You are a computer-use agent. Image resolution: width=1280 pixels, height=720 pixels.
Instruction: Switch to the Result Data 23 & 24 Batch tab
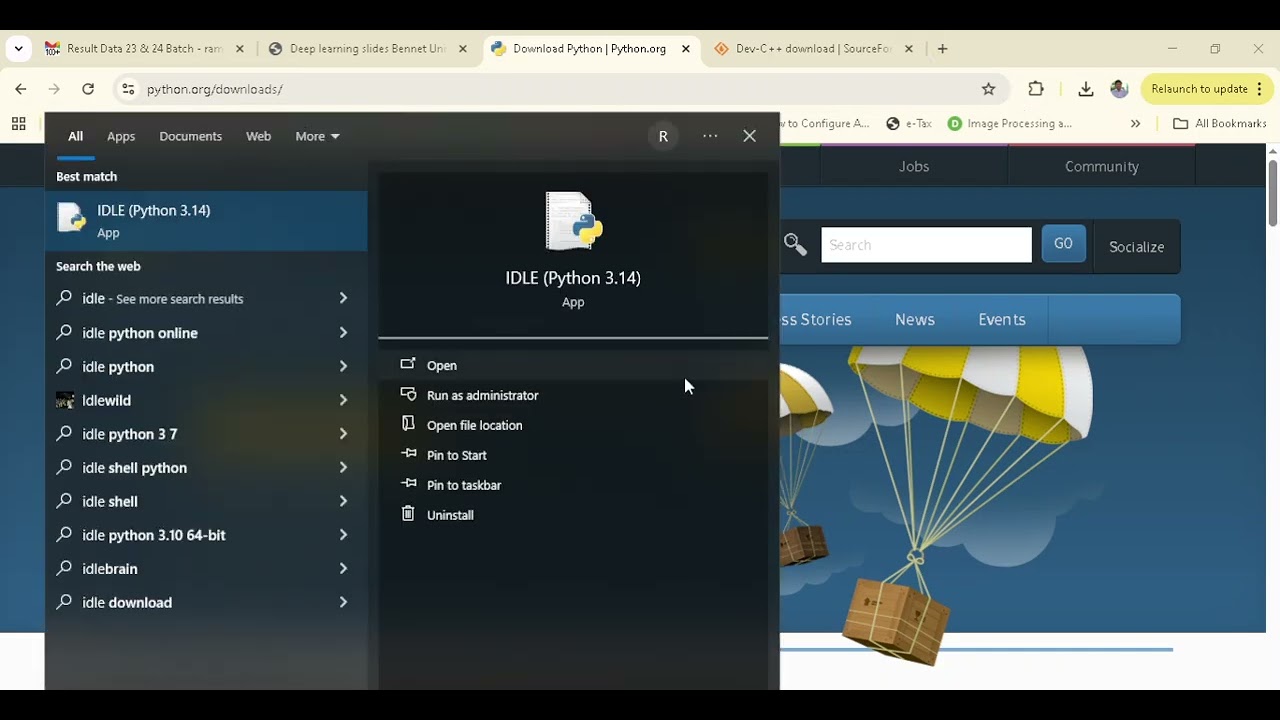tap(144, 49)
